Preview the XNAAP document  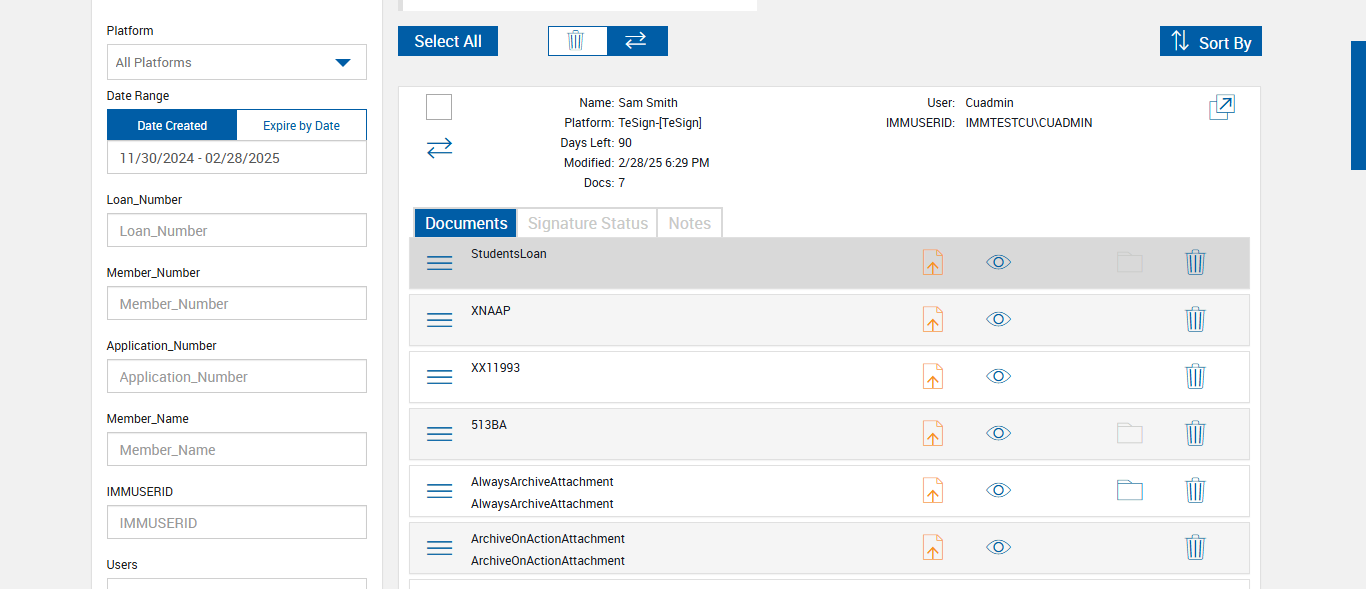pos(998,319)
